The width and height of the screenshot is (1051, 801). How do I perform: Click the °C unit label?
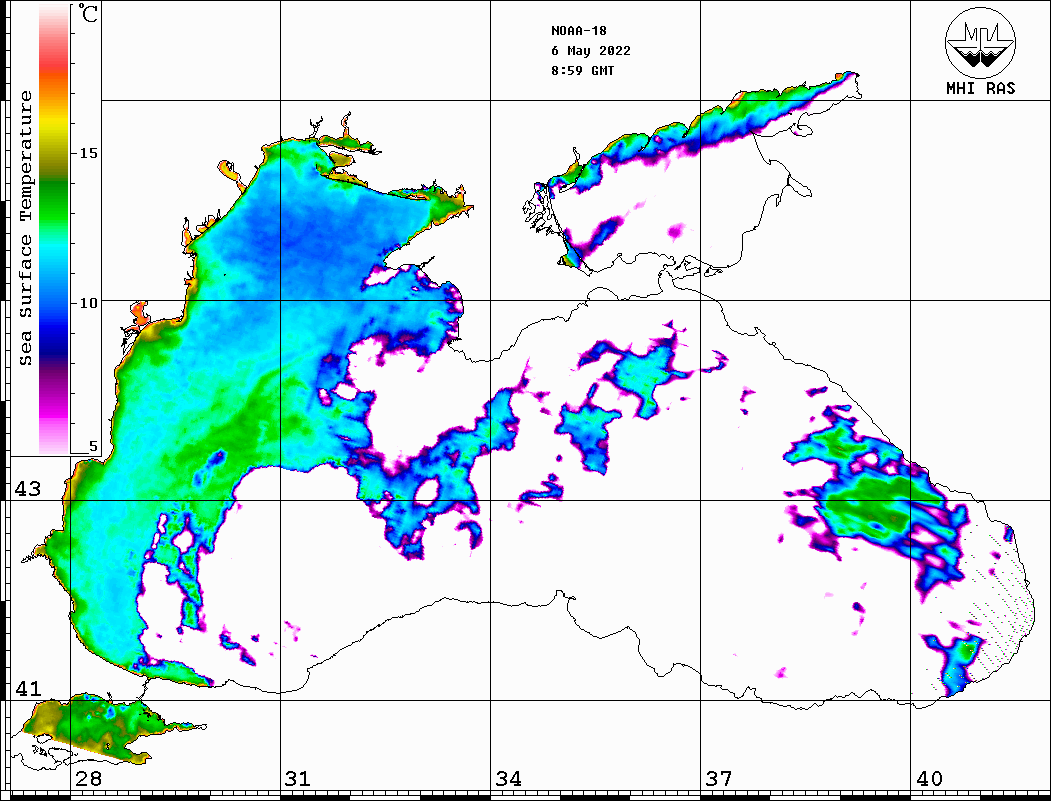88,13
